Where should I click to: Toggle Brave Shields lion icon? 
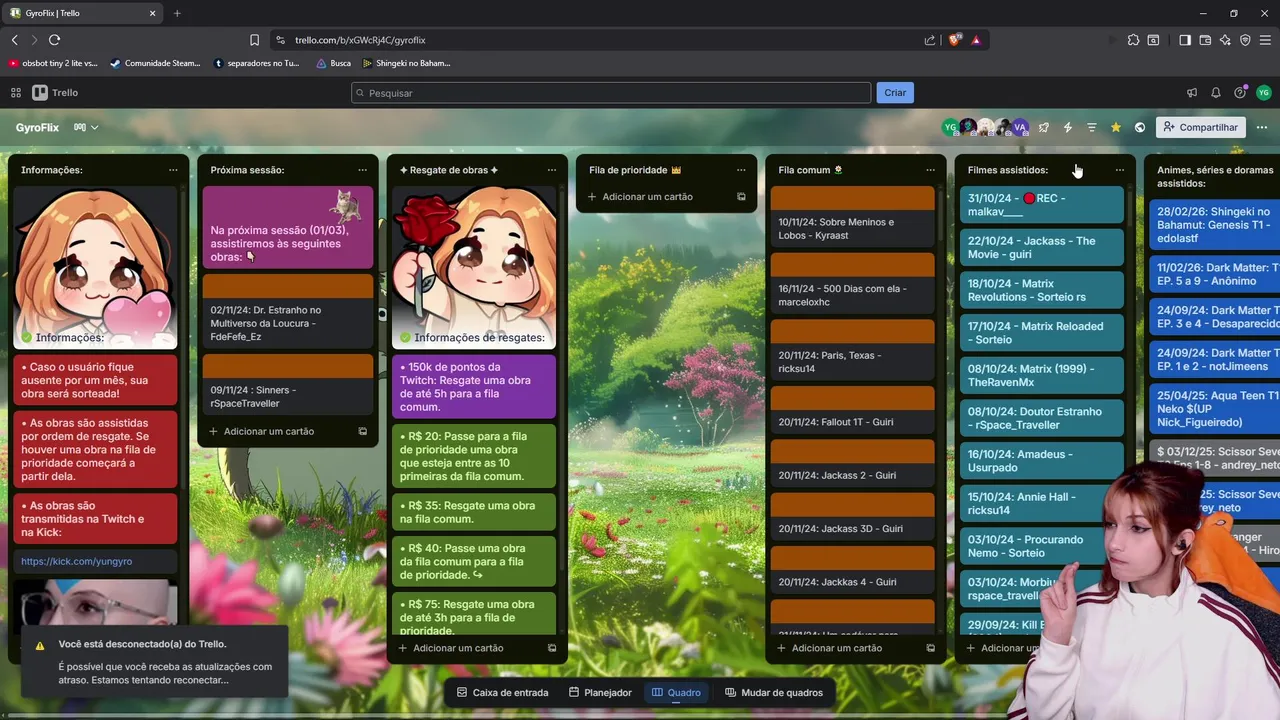coord(955,40)
